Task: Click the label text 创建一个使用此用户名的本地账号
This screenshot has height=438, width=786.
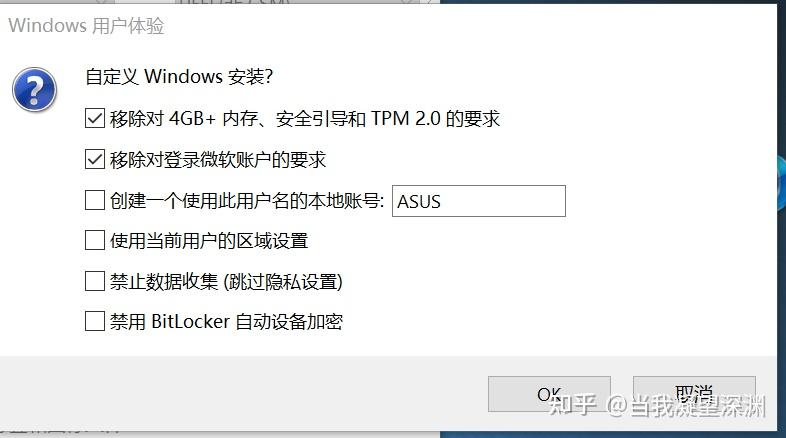Action: pos(247,200)
